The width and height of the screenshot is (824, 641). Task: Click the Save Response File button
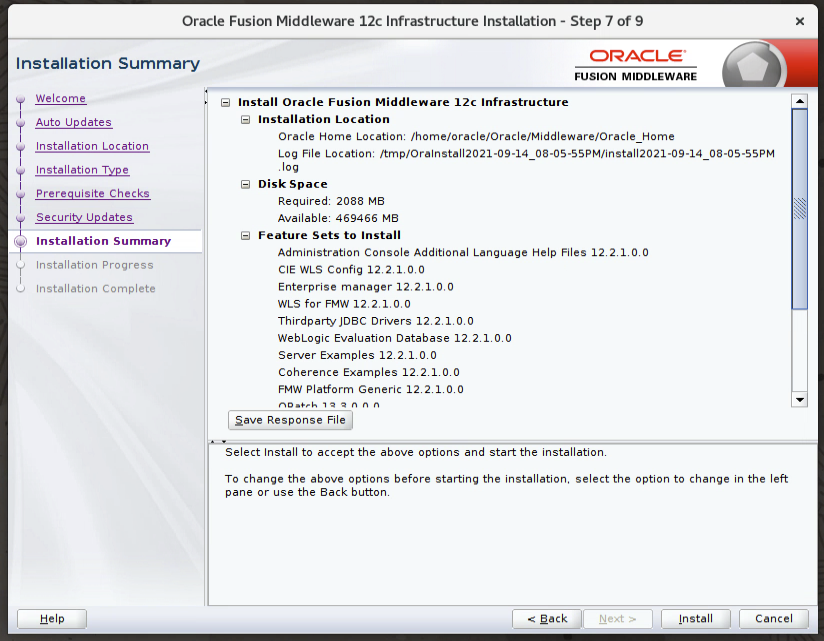[290, 420]
